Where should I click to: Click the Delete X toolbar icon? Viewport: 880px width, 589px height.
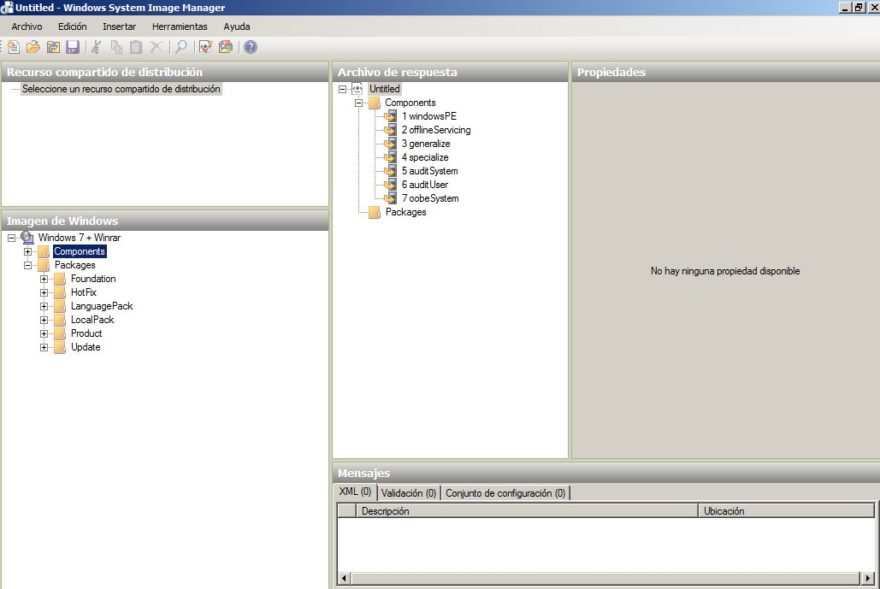[x=156, y=47]
